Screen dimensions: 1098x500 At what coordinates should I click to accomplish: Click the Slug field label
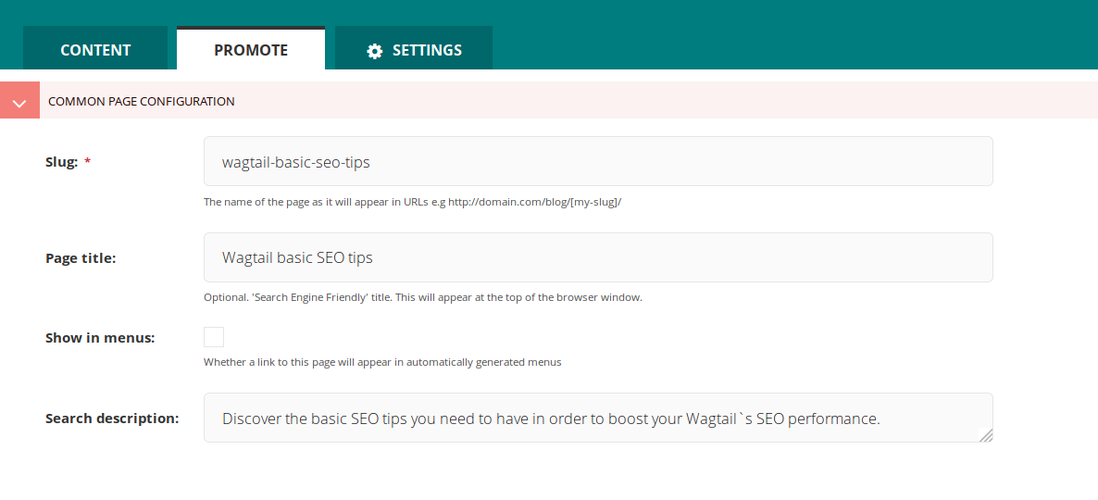[62, 162]
